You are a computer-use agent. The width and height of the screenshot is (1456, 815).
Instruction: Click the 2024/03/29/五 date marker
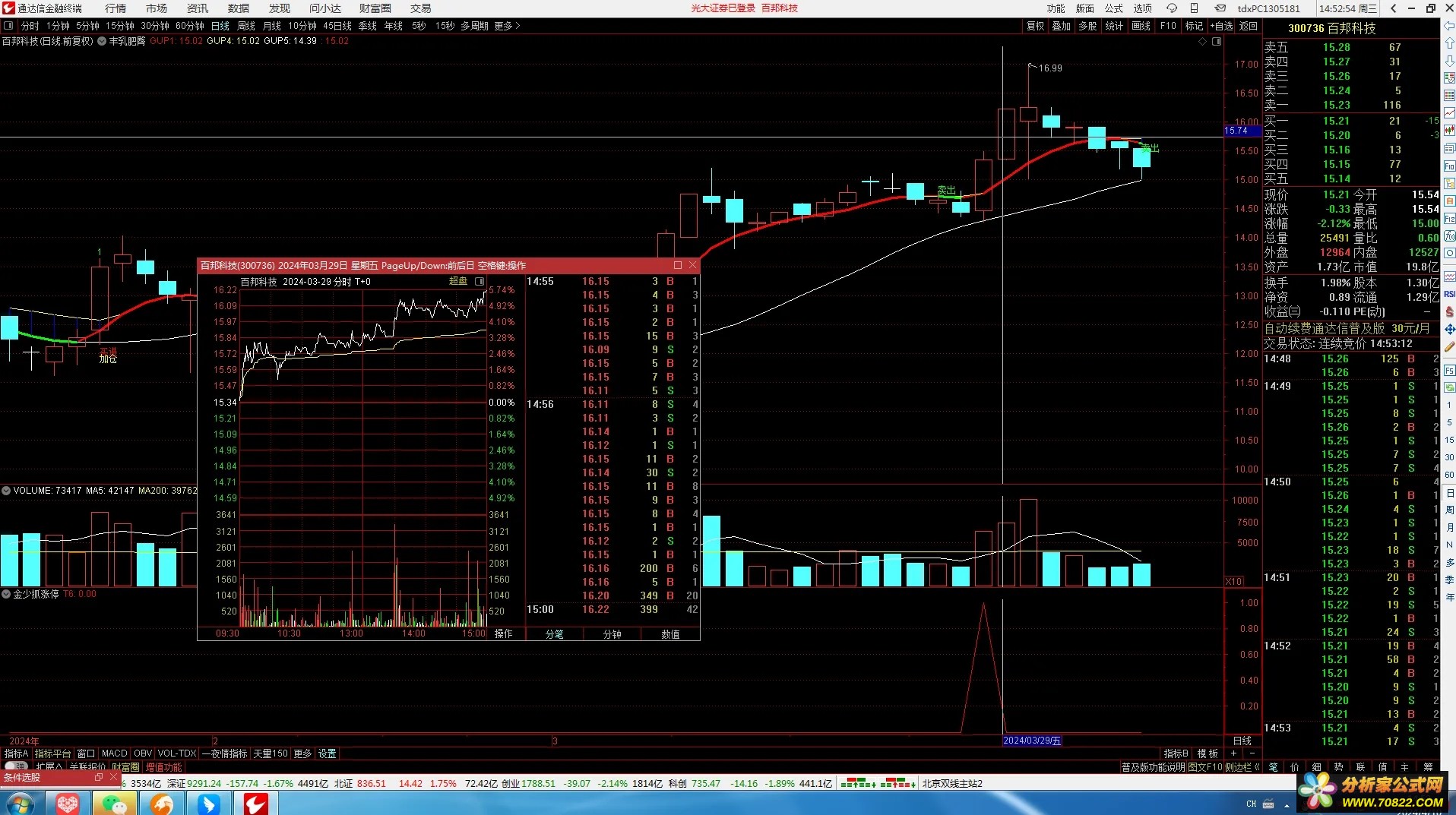1032,741
